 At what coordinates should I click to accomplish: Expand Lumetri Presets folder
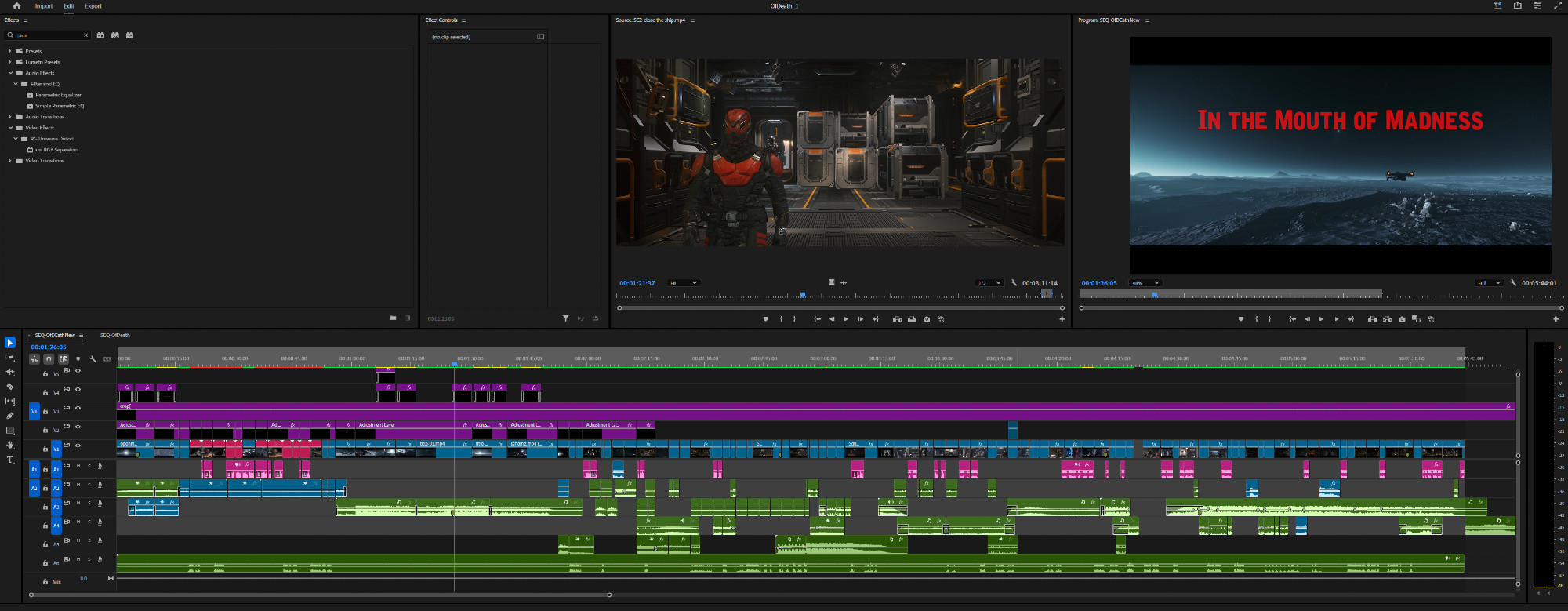coord(9,62)
